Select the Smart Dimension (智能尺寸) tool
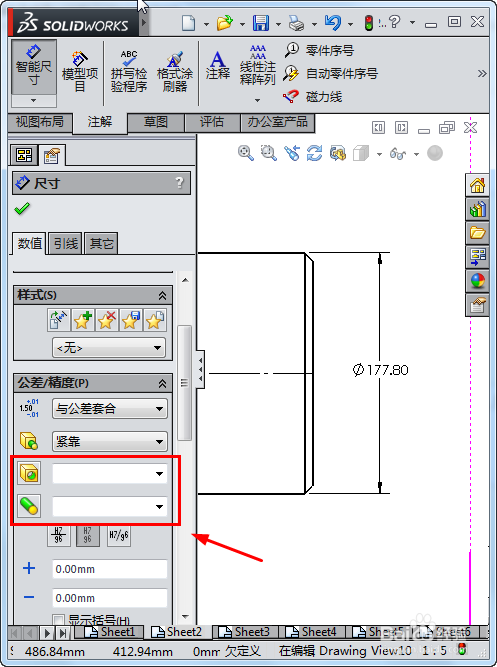The width and height of the screenshot is (497, 667). tap(34, 67)
